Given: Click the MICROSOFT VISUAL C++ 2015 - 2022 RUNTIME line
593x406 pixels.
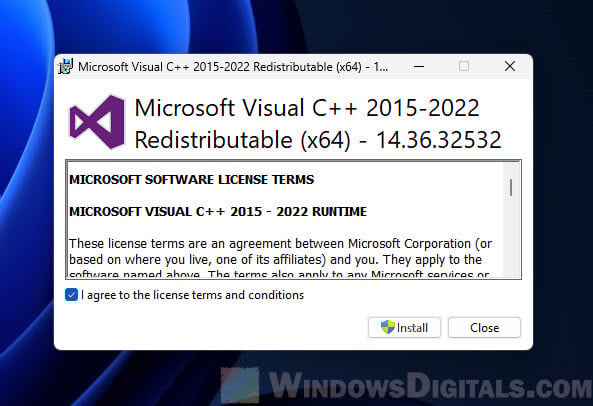Looking at the screenshot, I should [x=218, y=212].
